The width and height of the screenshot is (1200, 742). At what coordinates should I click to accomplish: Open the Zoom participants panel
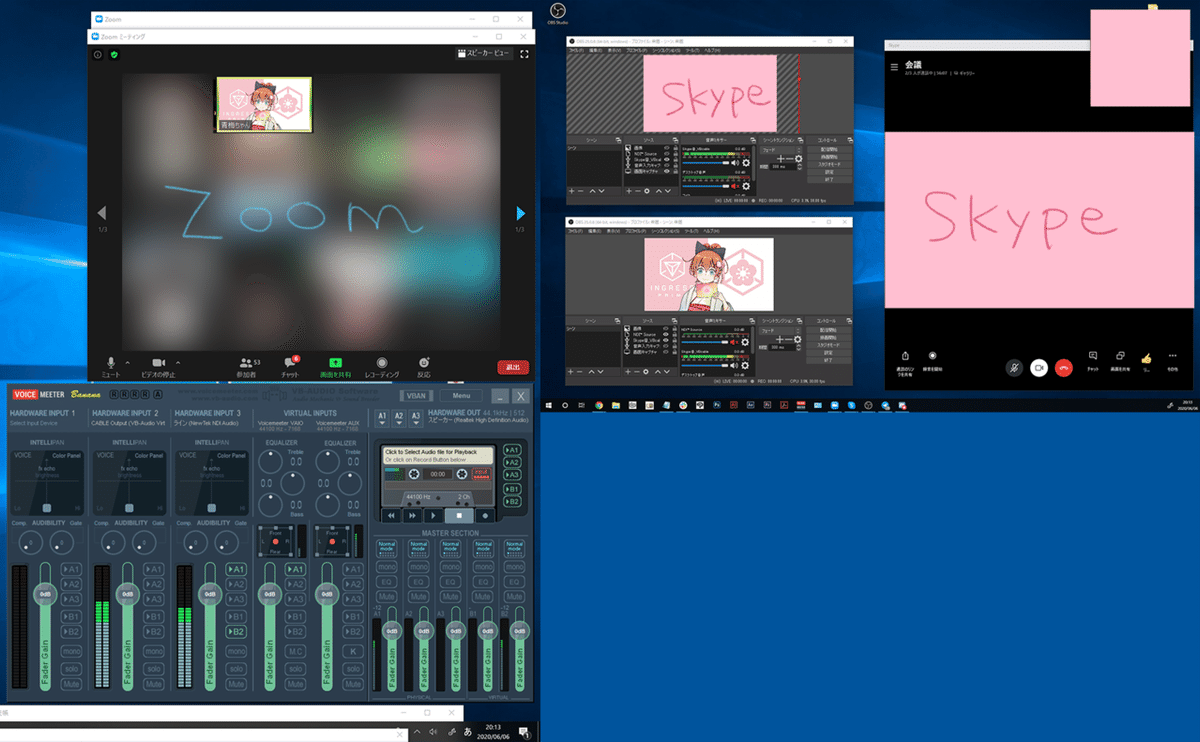pos(249,365)
